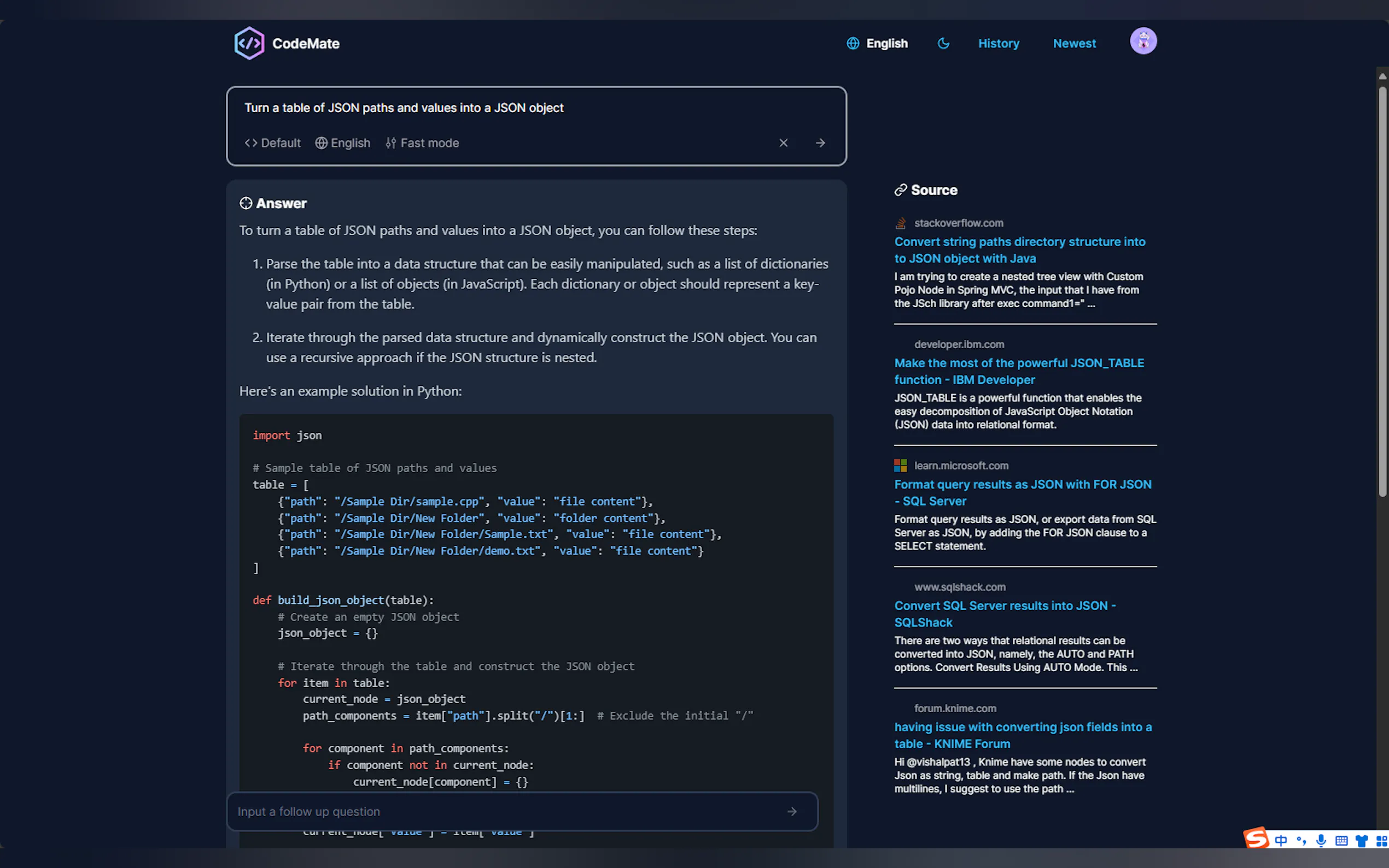Open the Stack Overflow Java JSON paths link

(x=1019, y=250)
